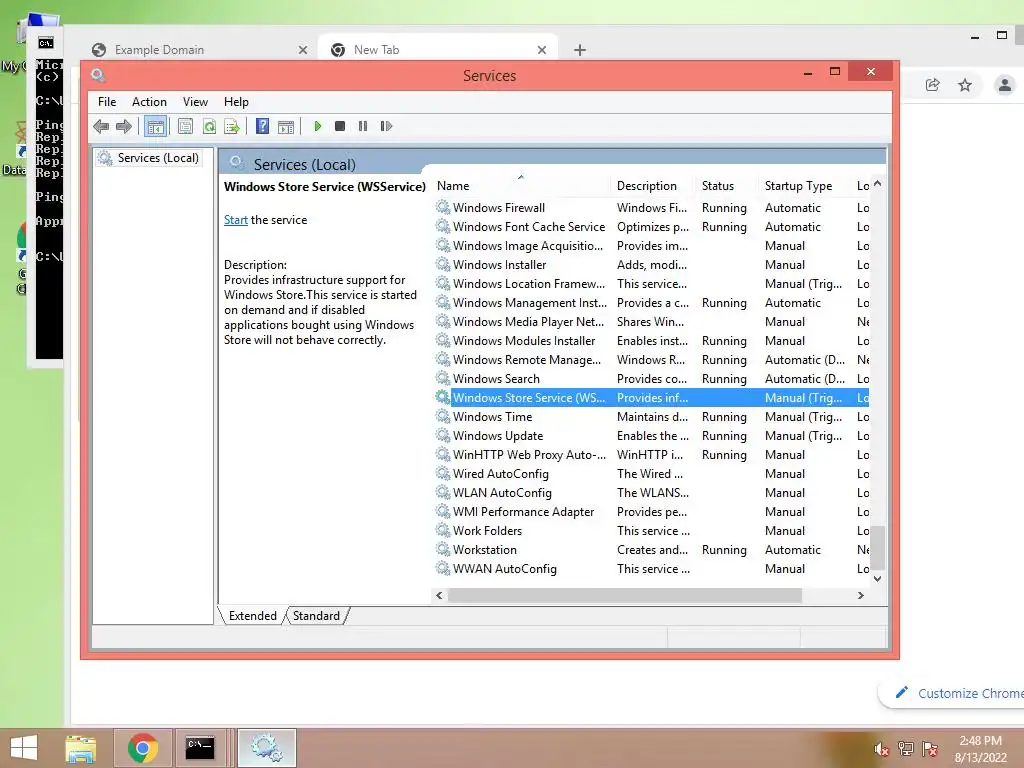Open the Action menu
The width and height of the screenshot is (1024, 768).
(x=149, y=102)
